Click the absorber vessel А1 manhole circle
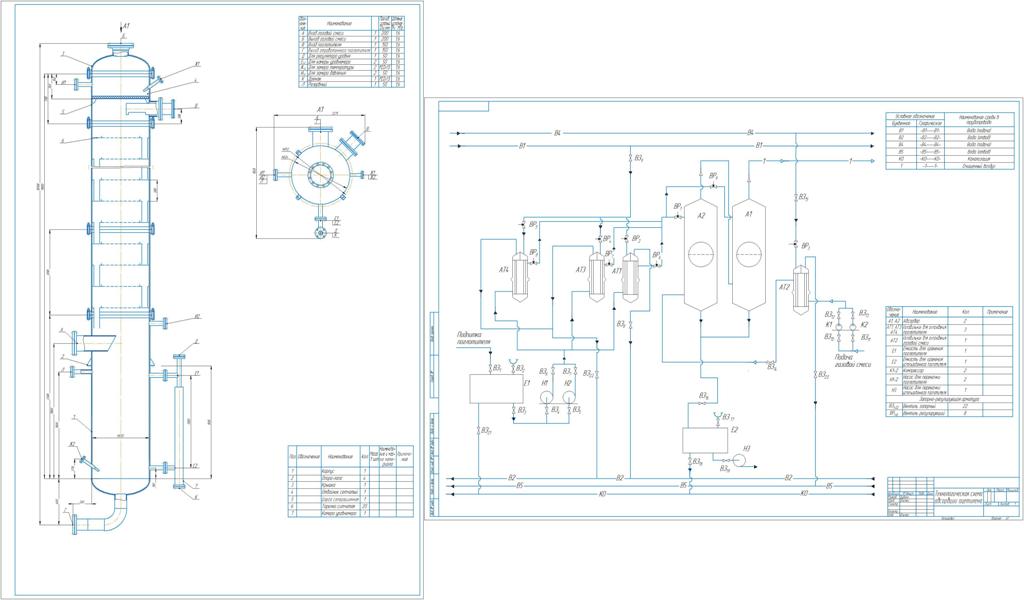 pos(749,254)
